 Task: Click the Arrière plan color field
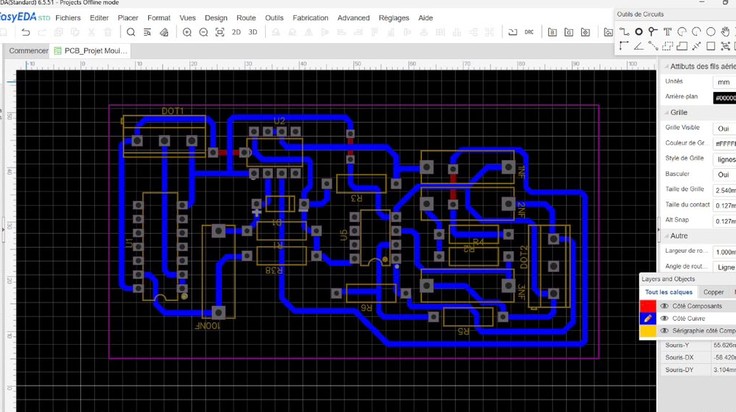tap(724, 98)
